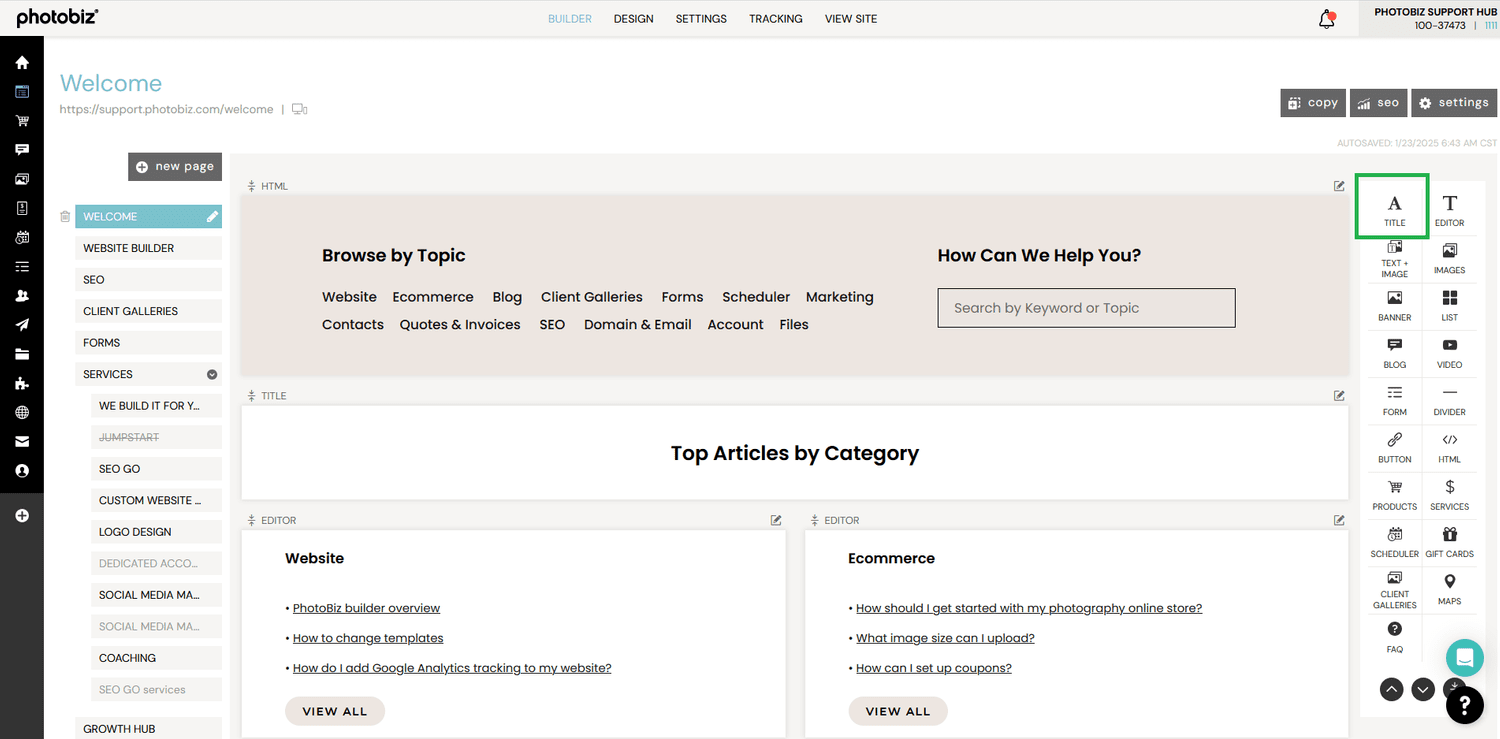Screen dimensions: 1500x739
Task: Insert the Maps block
Action: (1449, 587)
